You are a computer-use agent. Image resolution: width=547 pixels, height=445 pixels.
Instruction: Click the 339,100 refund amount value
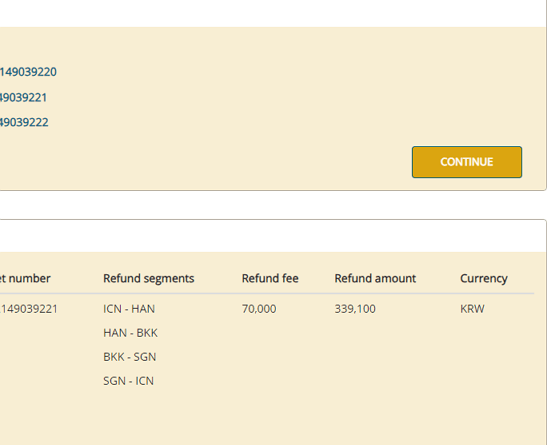[355, 309]
